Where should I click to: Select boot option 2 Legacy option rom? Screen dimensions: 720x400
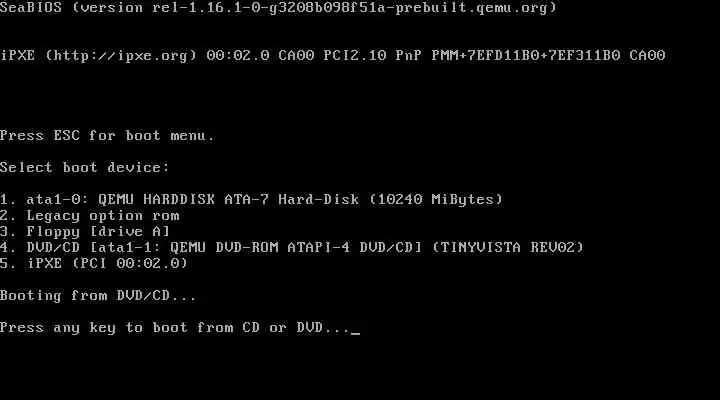(x=90, y=215)
